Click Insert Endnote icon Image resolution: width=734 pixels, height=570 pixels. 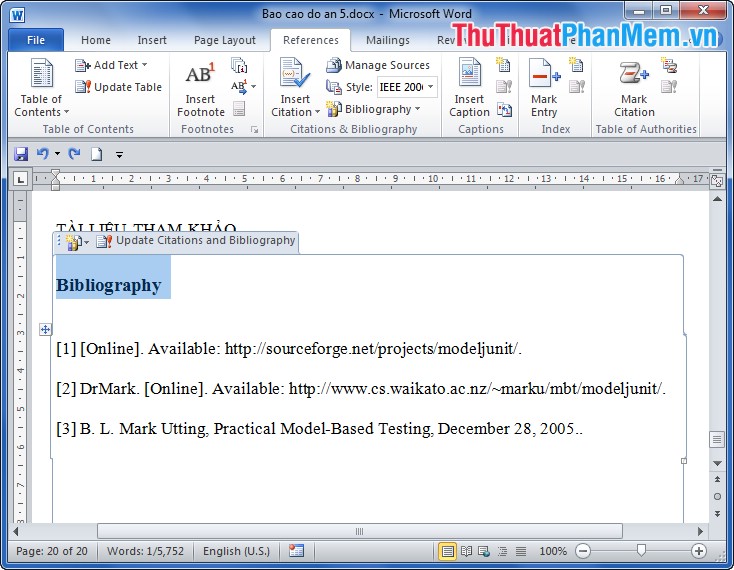coord(239,66)
